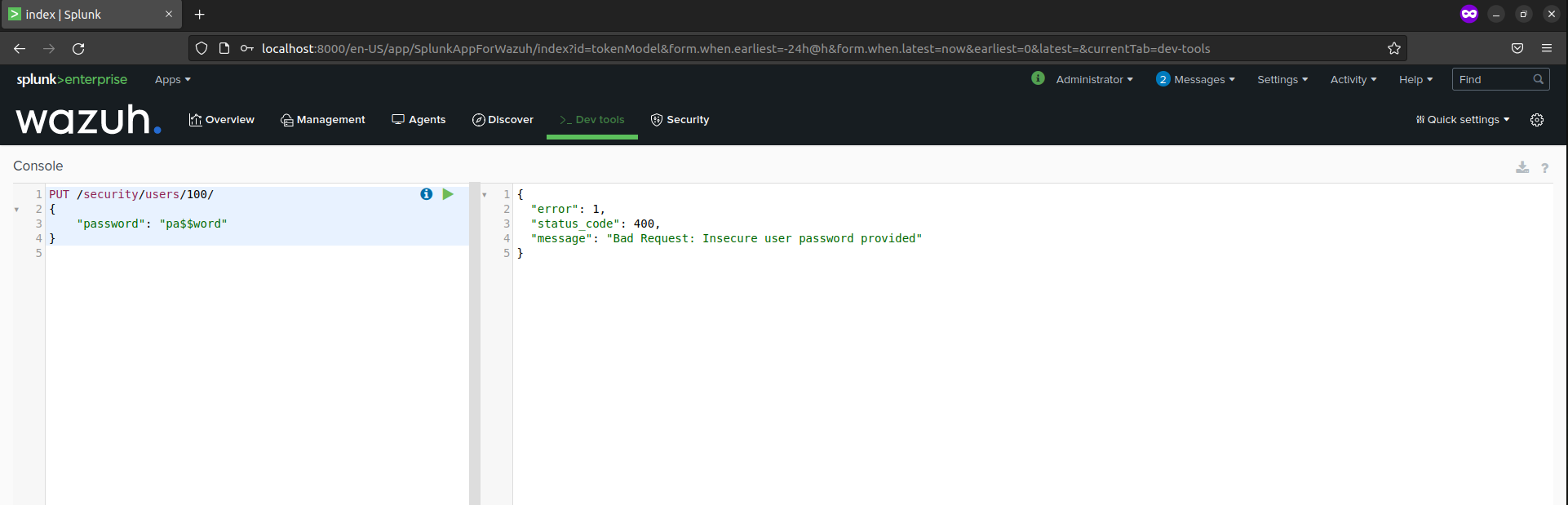Screen dimensions: 1568x505
Task: Bookmark this page with star icon
Action: coord(1394,48)
